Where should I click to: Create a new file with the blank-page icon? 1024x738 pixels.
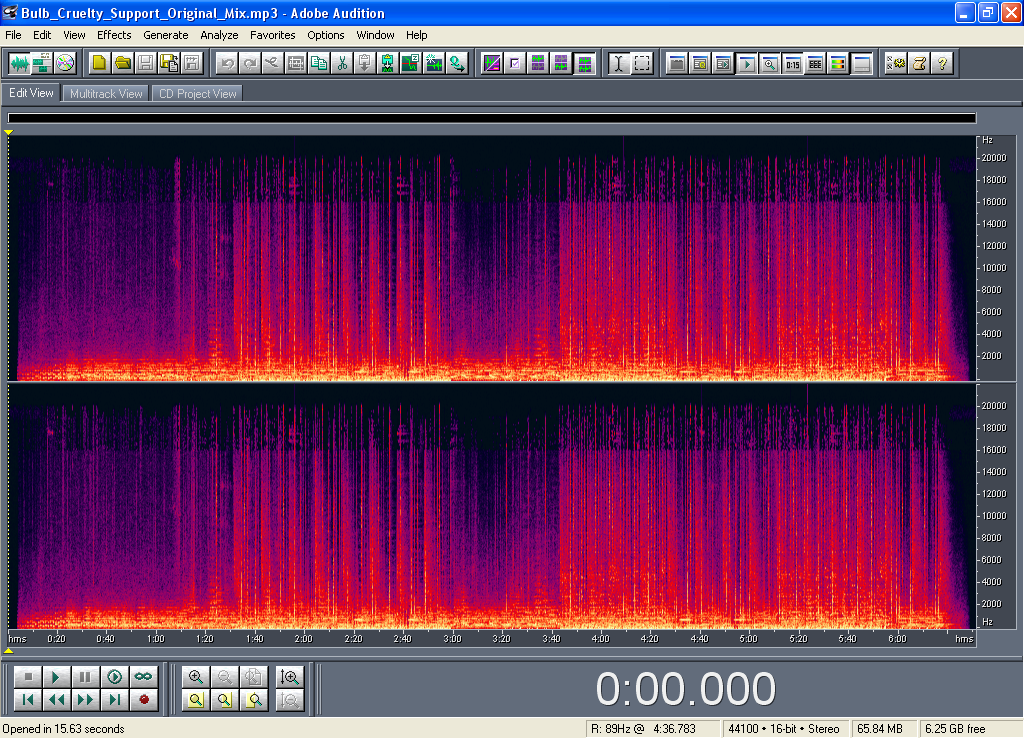pyautogui.click(x=99, y=63)
